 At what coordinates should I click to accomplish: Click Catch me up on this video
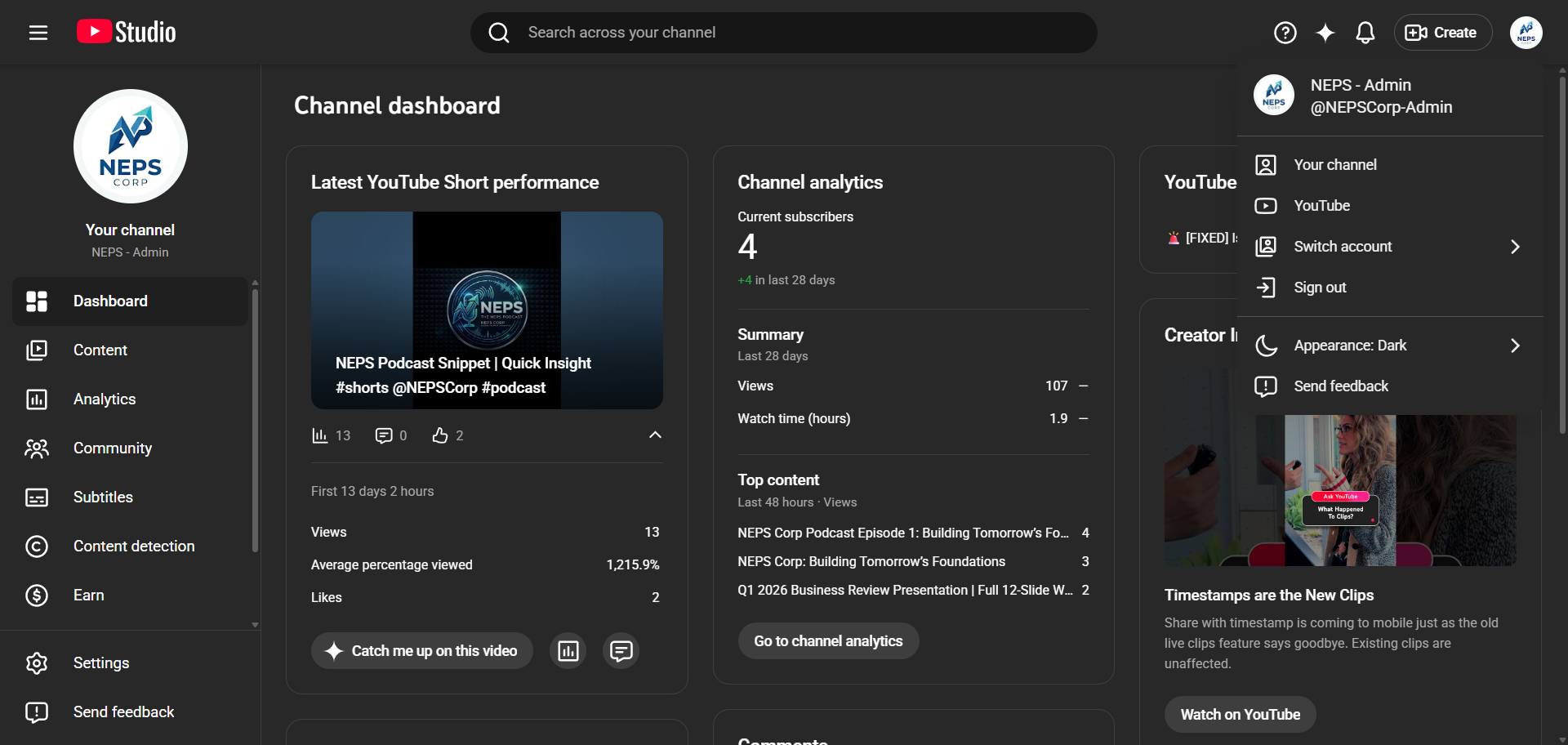422,651
